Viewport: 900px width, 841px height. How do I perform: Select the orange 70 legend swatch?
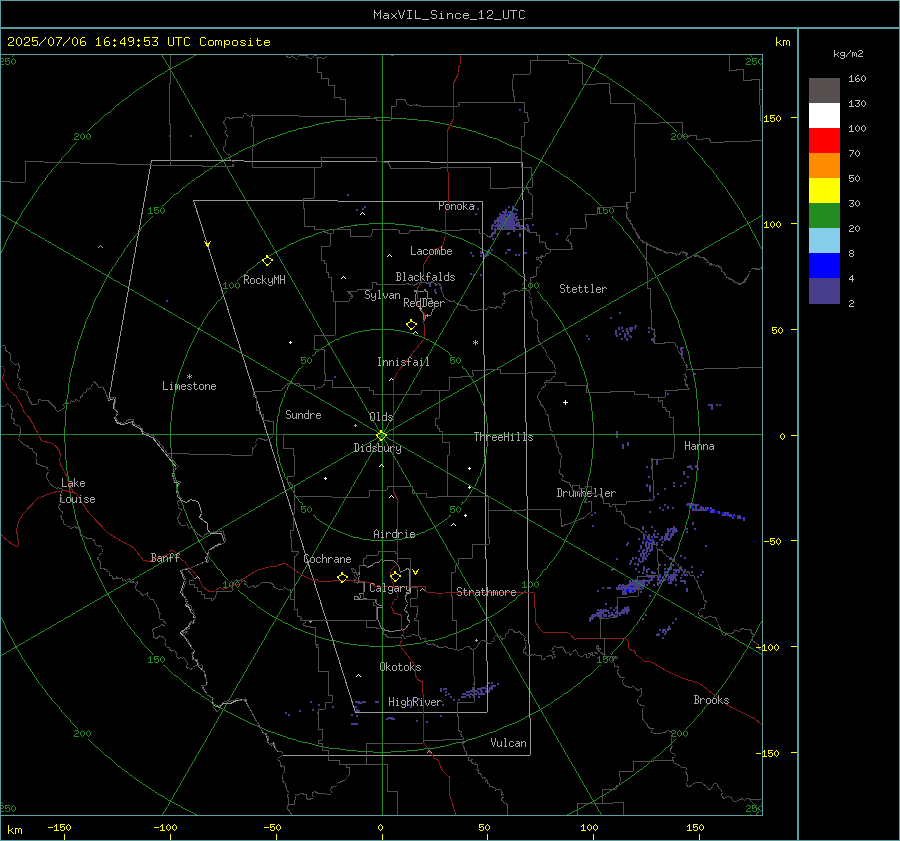coord(824,165)
